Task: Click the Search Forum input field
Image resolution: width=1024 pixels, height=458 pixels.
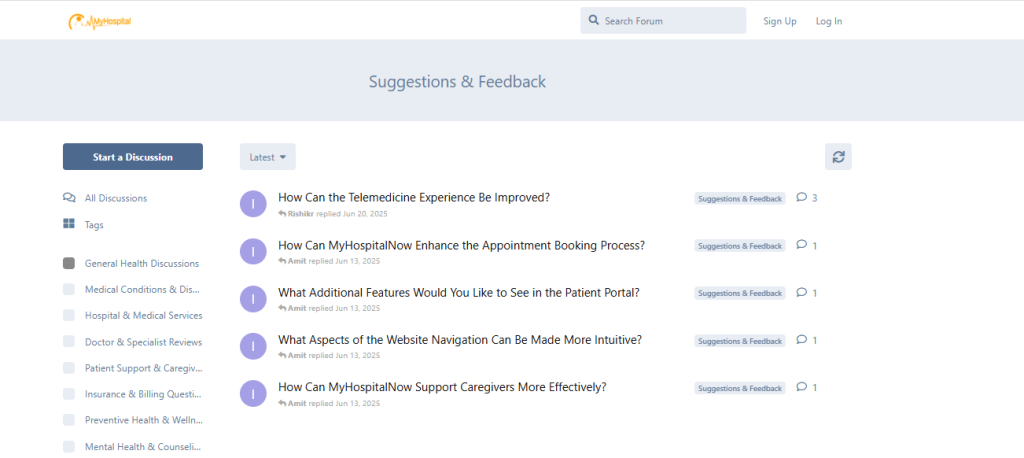Action: point(670,21)
